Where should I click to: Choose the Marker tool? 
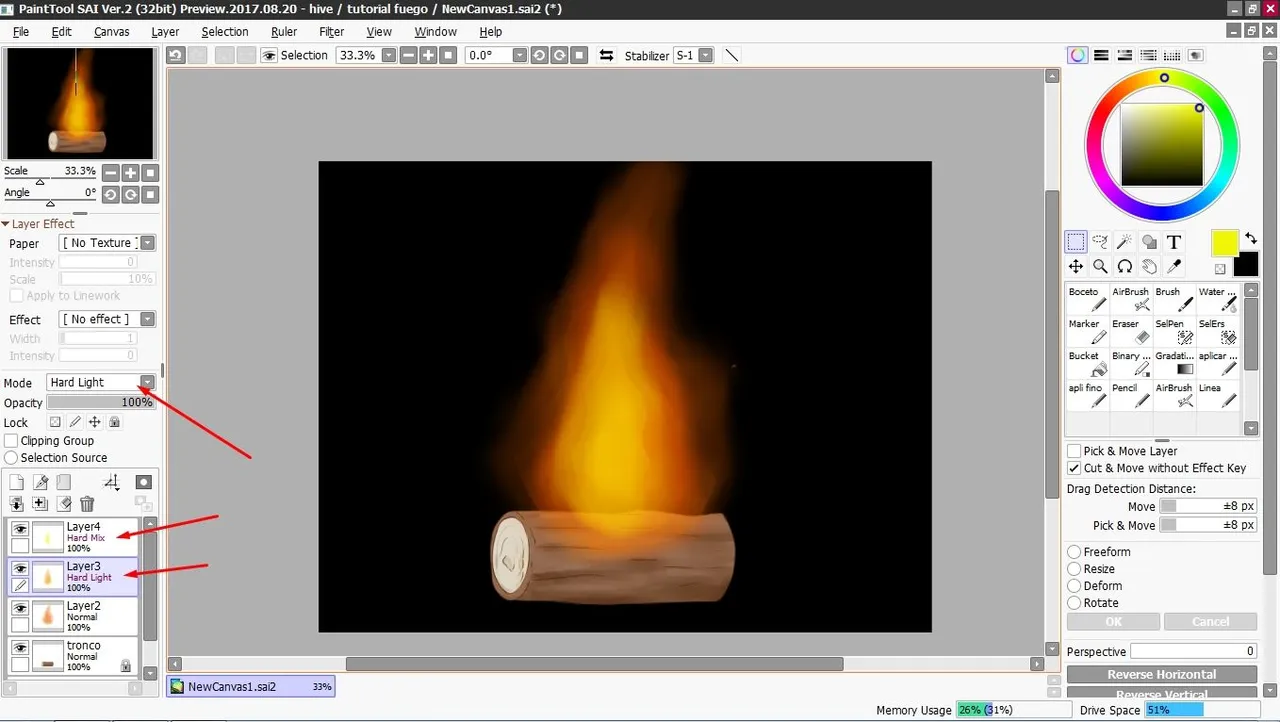point(1088,331)
